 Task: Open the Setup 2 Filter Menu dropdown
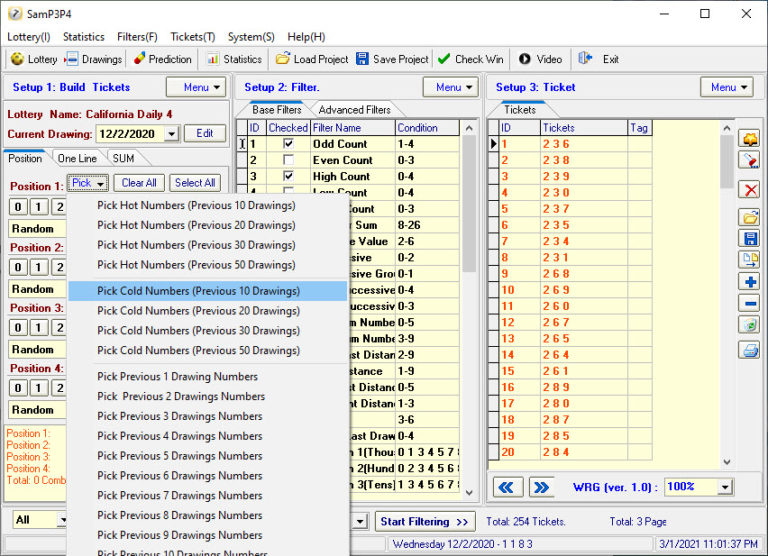tap(452, 87)
